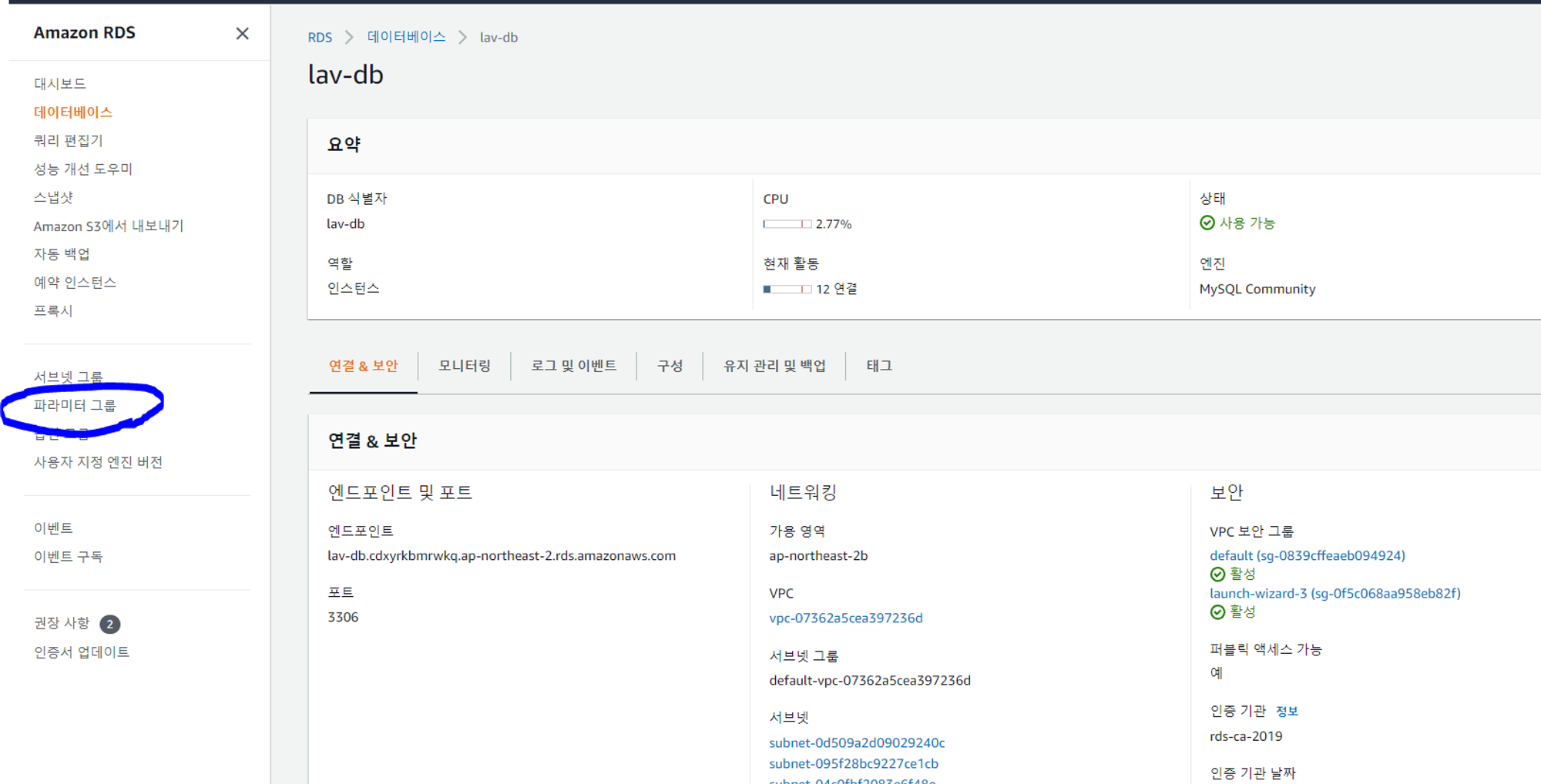Open 자동 백업 in the sidebar
Image resolution: width=1541 pixels, height=784 pixels.
point(62,253)
